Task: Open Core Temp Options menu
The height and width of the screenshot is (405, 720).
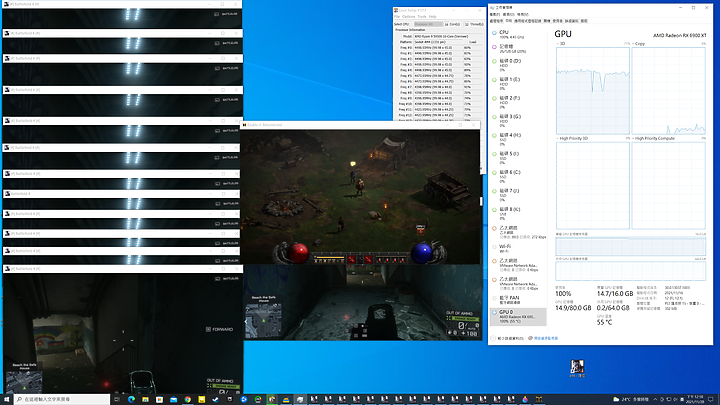Action: coord(408,17)
